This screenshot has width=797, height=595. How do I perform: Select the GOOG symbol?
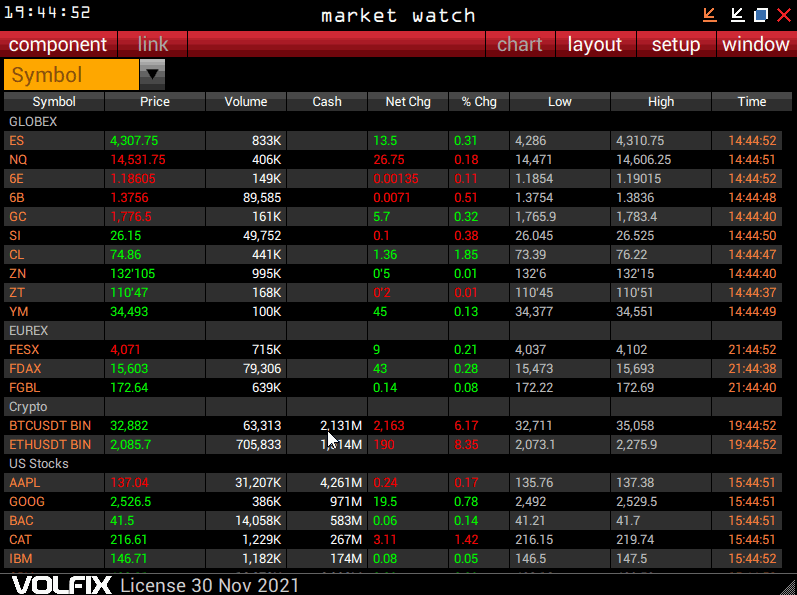tap(27, 502)
